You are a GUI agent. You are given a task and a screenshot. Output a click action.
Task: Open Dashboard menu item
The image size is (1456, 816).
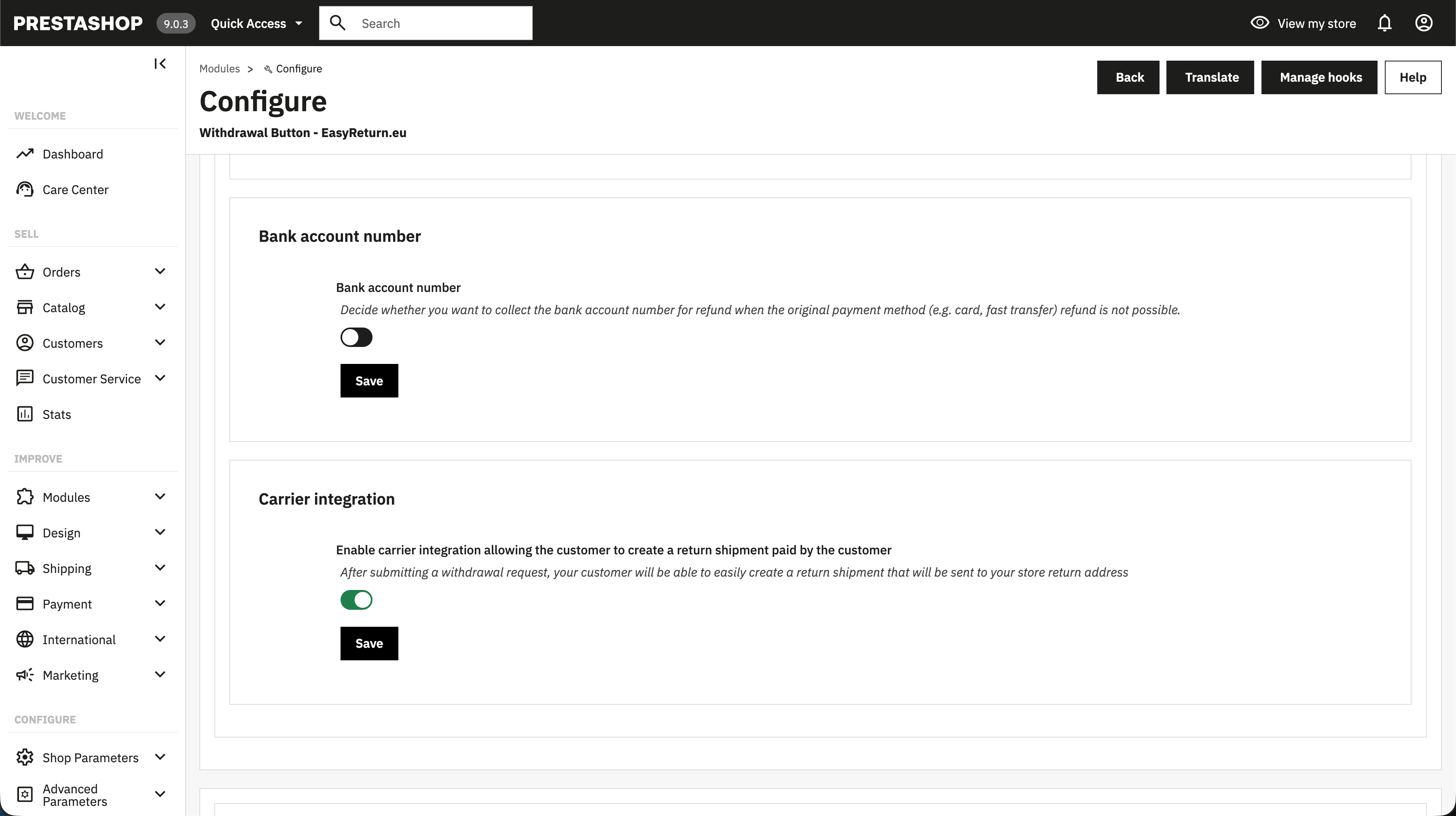click(72, 154)
